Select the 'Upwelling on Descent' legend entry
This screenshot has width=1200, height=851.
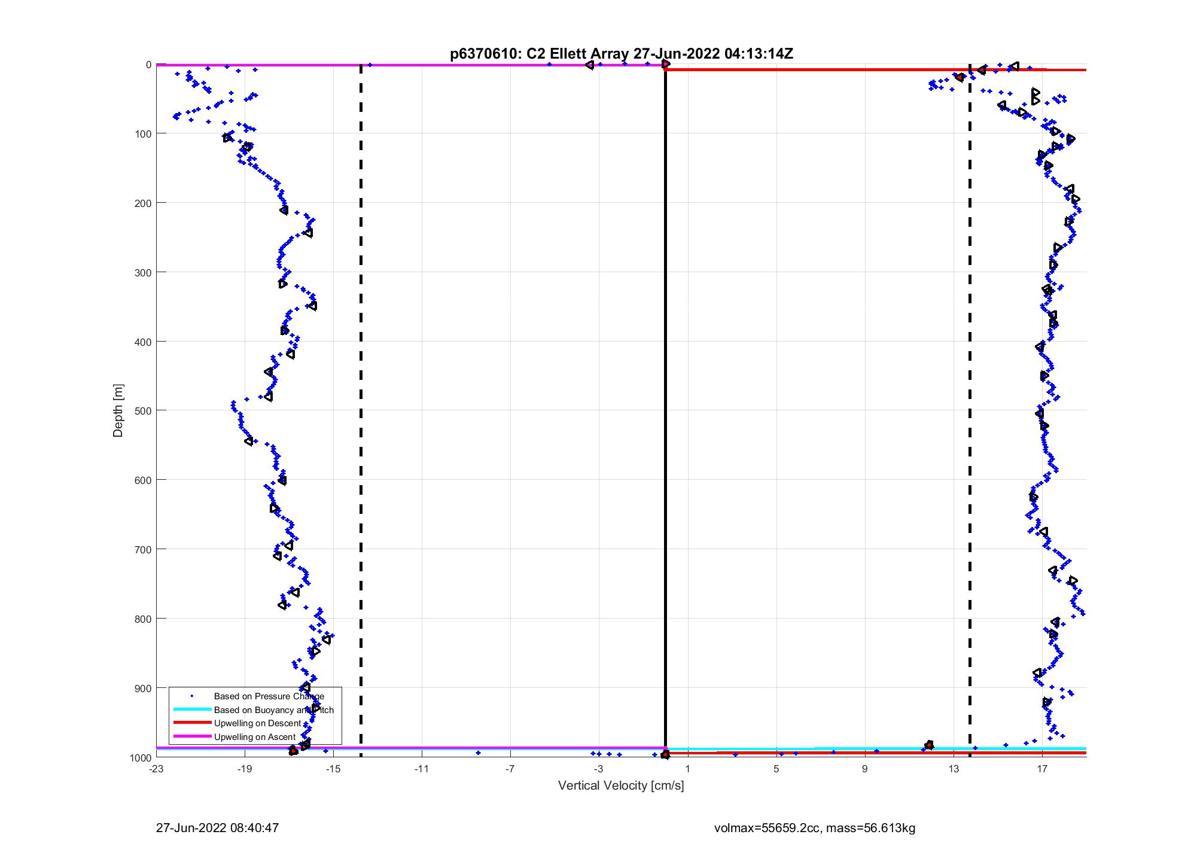click(259, 723)
